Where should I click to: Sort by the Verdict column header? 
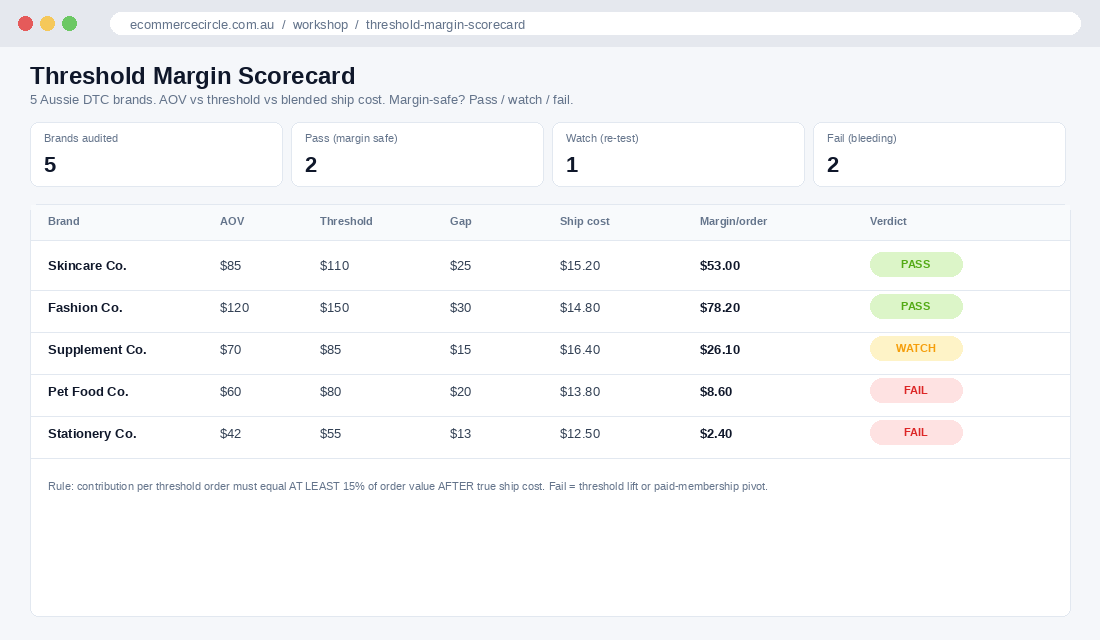pyautogui.click(x=888, y=221)
